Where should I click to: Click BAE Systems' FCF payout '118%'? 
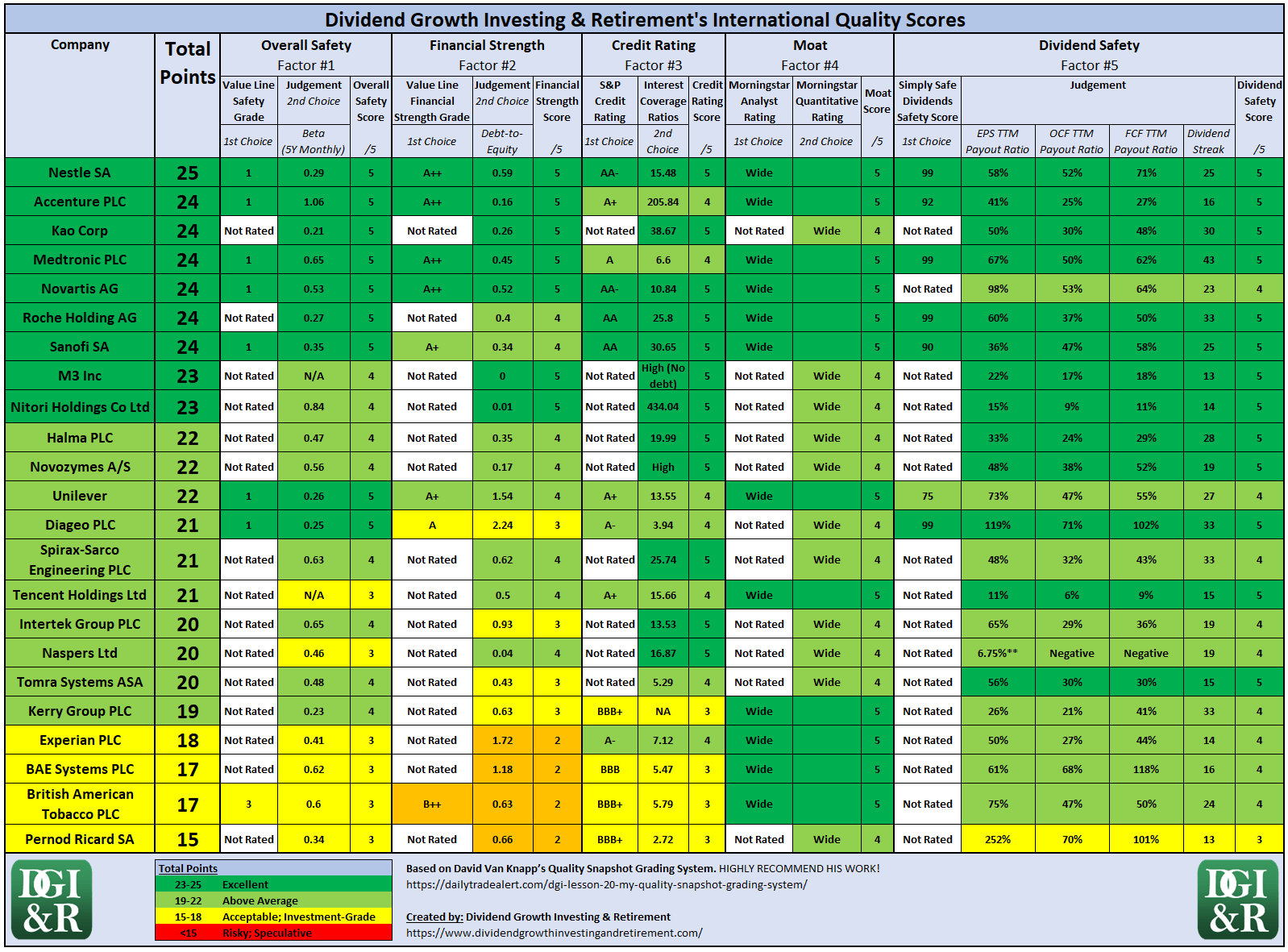[1146, 769]
